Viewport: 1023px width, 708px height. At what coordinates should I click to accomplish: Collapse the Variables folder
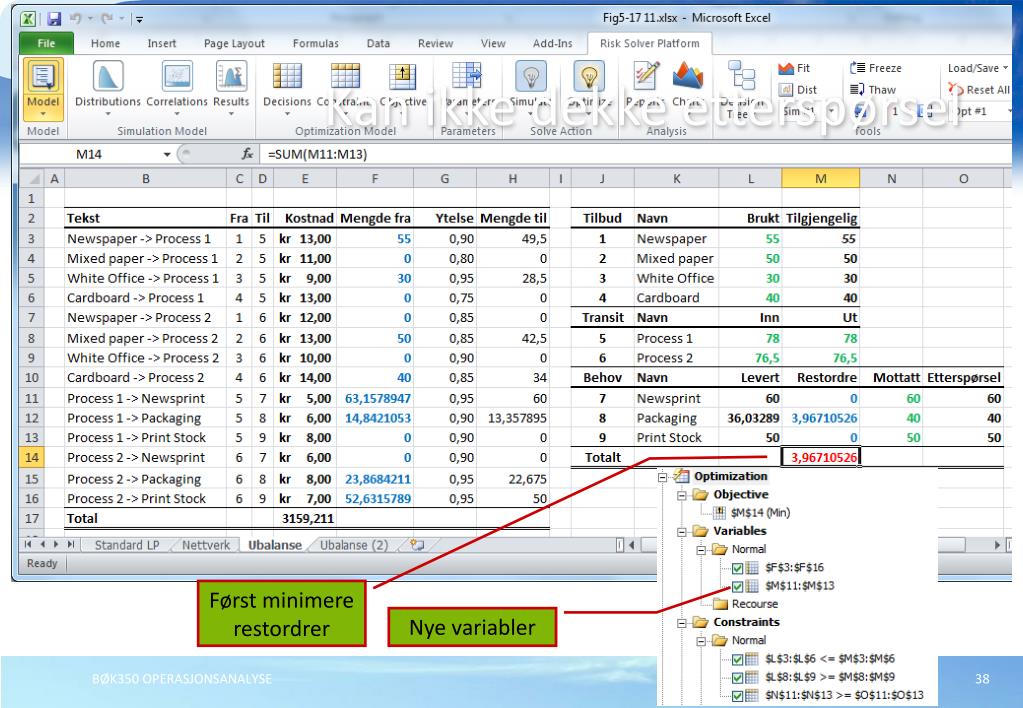pos(682,531)
